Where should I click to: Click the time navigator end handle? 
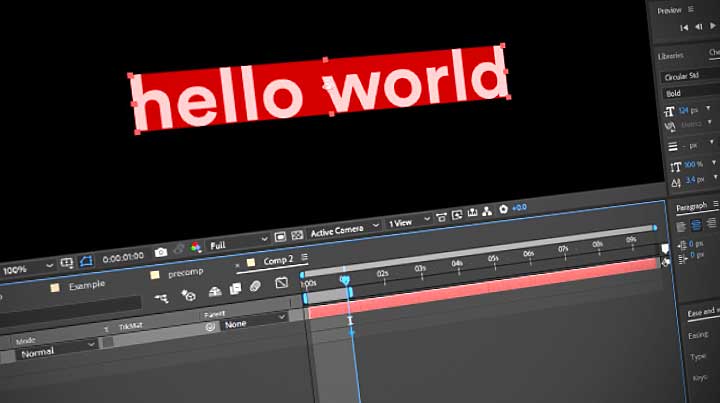point(655,228)
